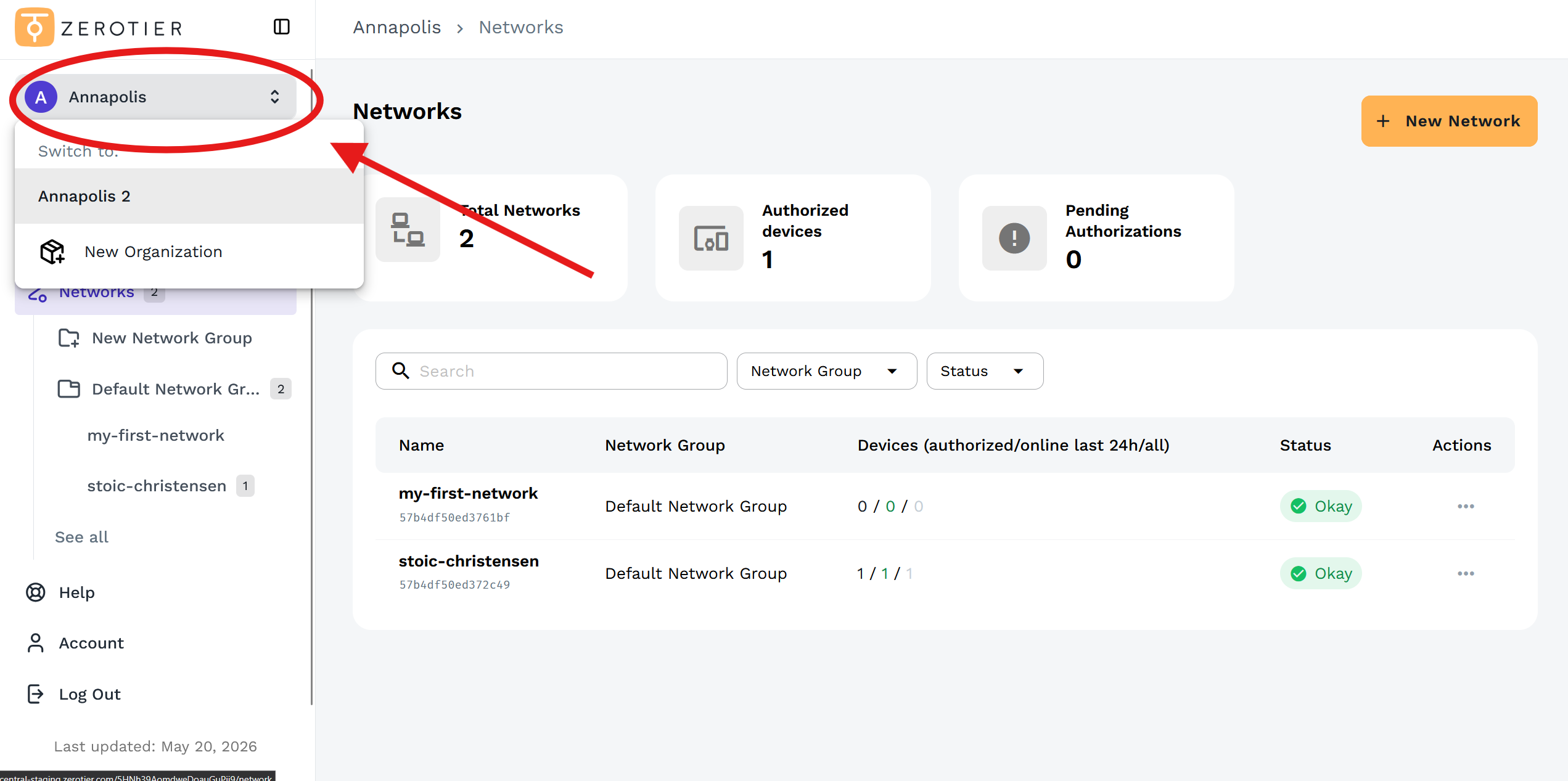Viewport: 1568px width, 781px height.
Task: Click the Network Group column header
Action: (665, 445)
